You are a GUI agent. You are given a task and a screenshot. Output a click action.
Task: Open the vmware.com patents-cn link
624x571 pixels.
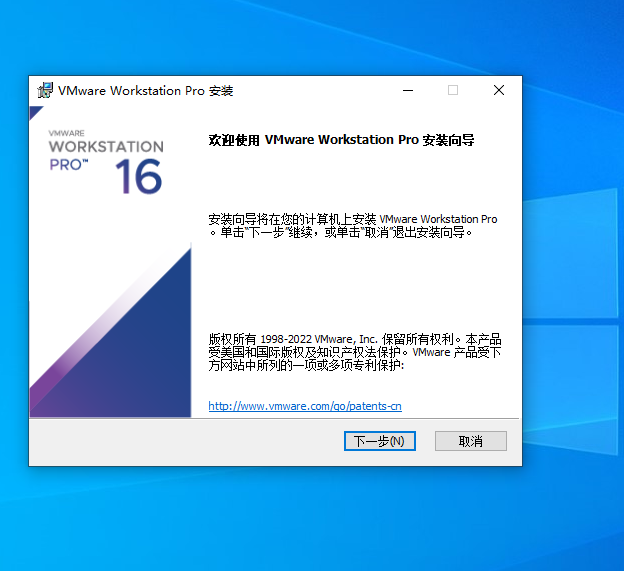305,406
